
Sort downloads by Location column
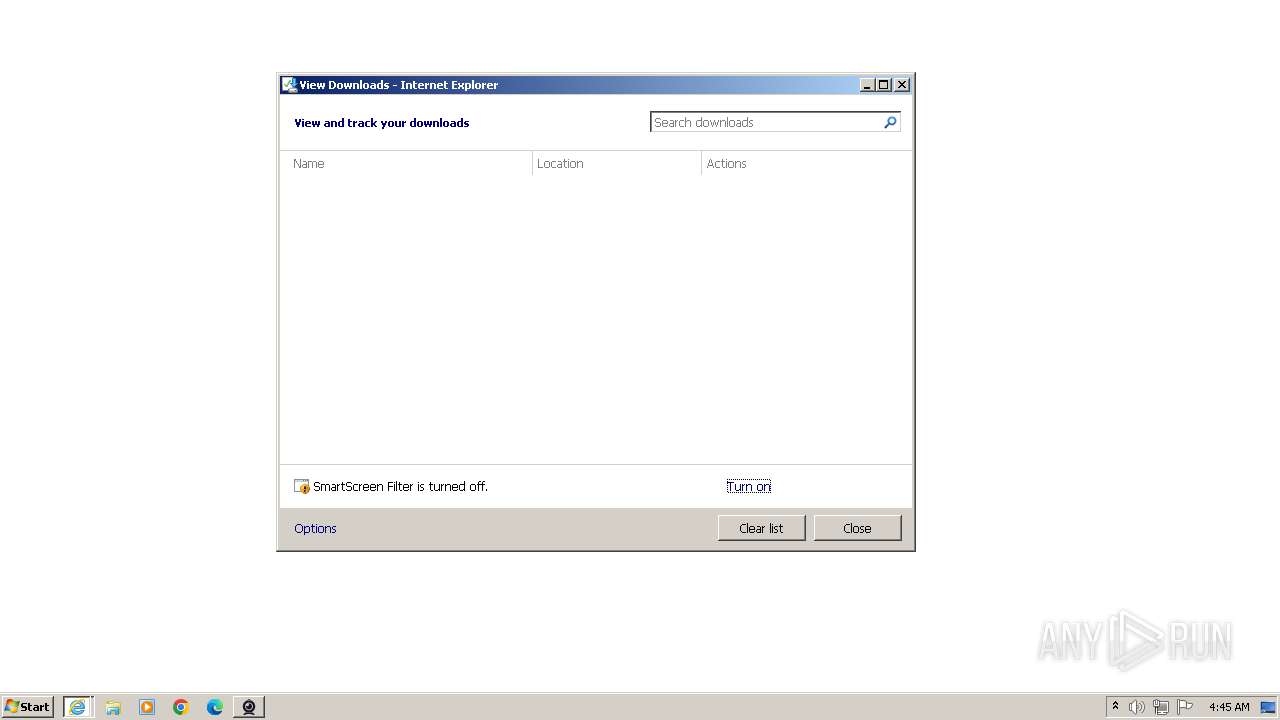tap(617, 164)
